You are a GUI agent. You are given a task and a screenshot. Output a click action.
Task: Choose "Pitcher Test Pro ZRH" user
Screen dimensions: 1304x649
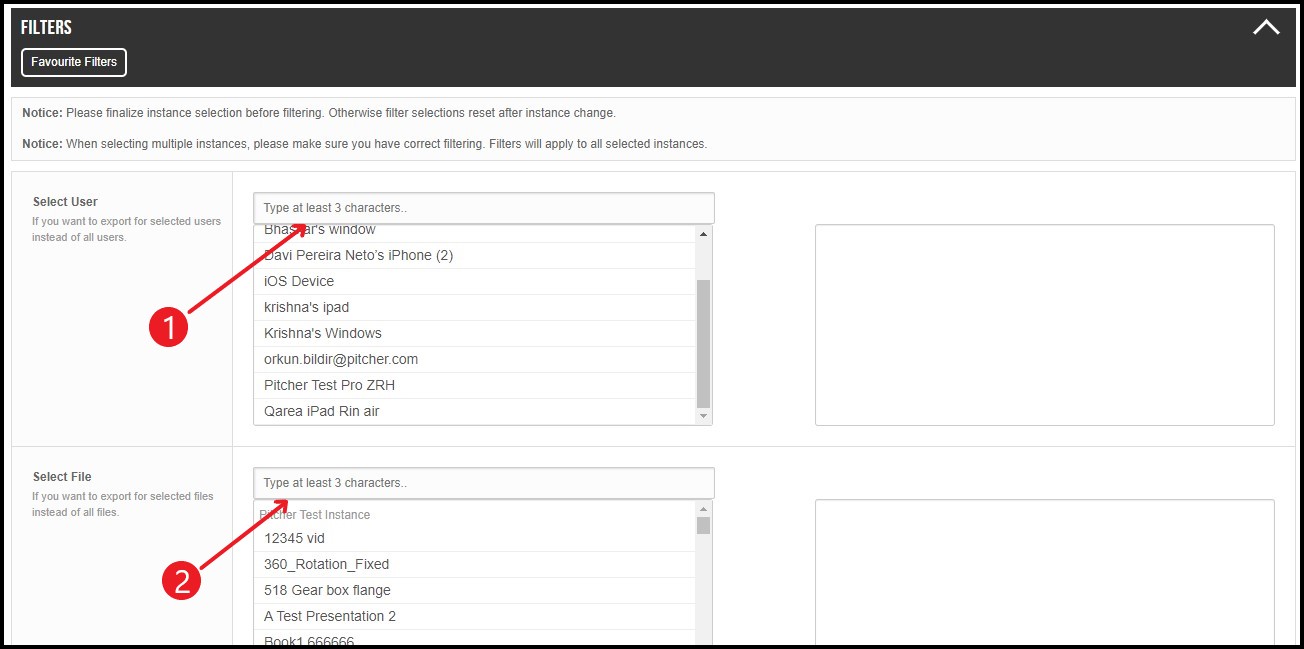coord(329,385)
